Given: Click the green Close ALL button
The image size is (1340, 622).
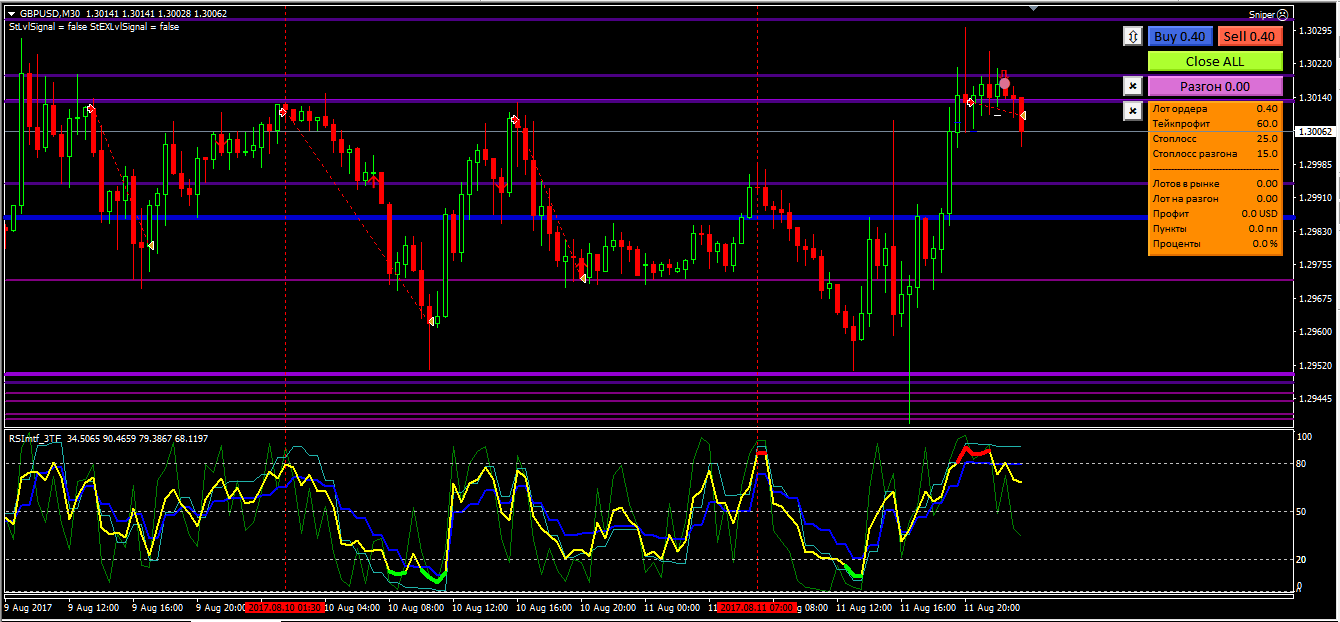Looking at the screenshot, I should coord(1215,61).
